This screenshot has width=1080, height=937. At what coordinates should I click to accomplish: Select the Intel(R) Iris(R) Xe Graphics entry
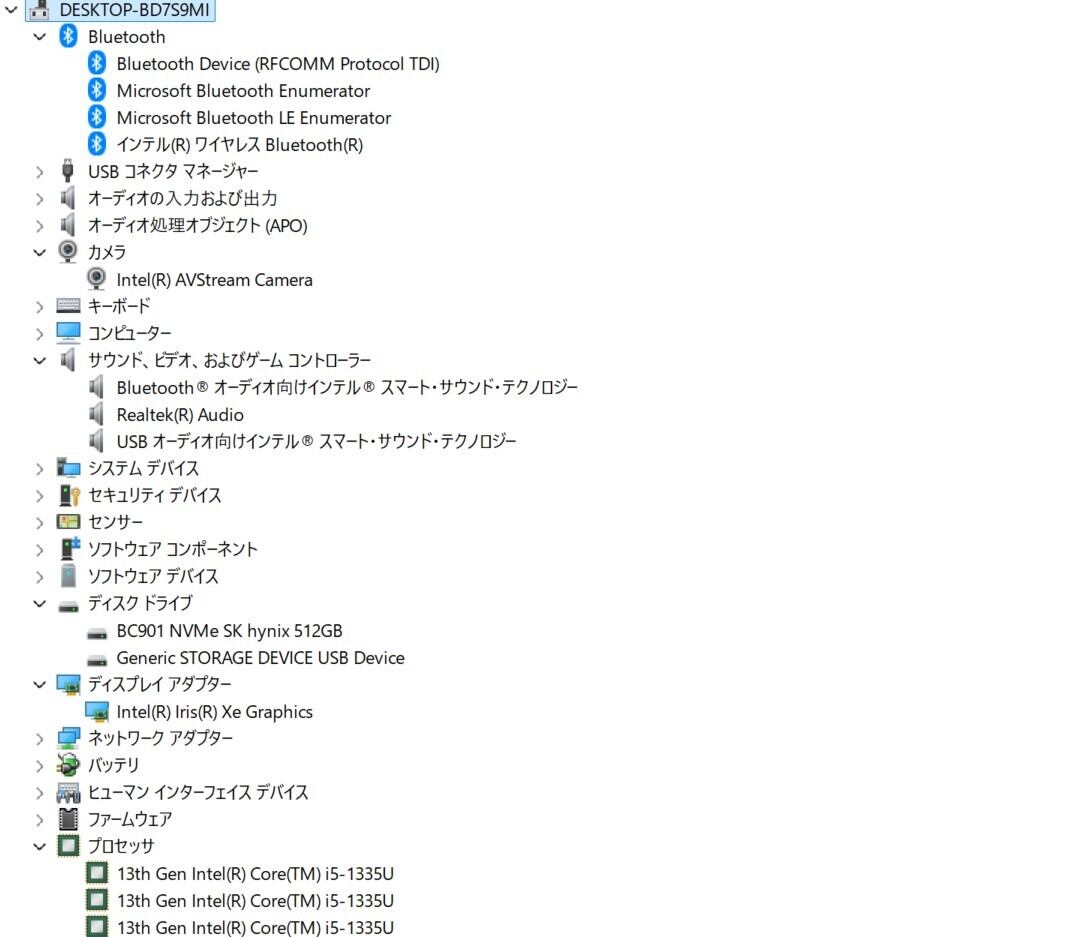click(x=214, y=712)
